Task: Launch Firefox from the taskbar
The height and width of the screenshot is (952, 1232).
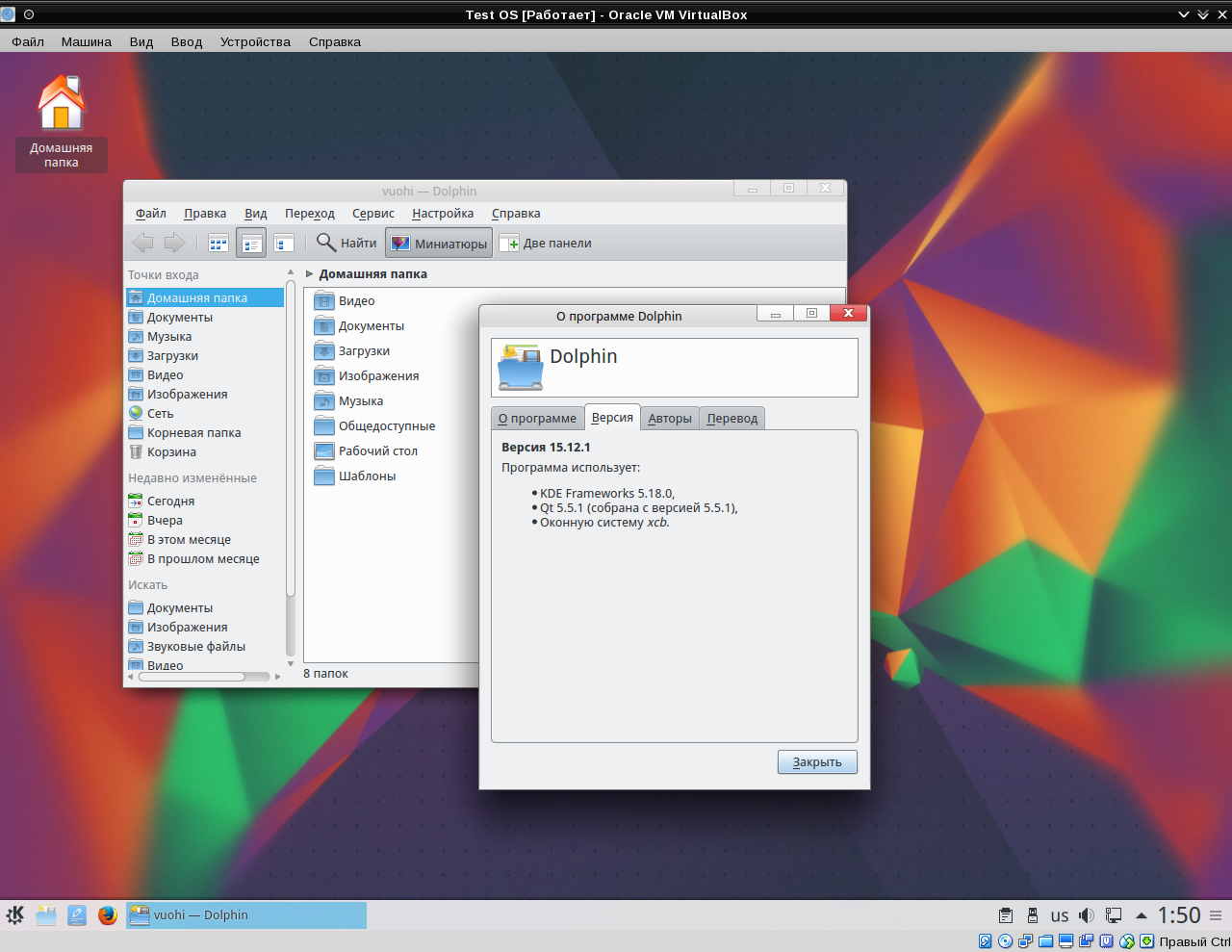Action: pyautogui.click(x=108, y=915)
